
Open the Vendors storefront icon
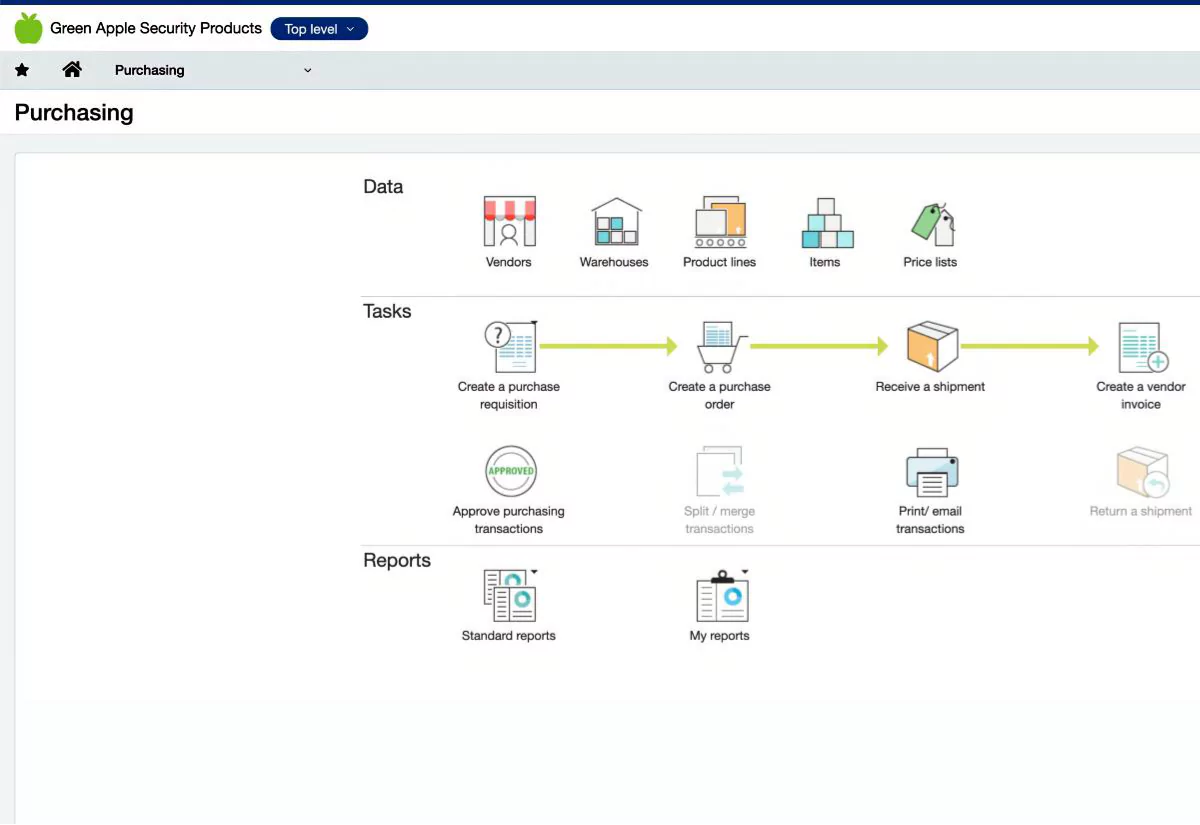click(x=509, y=222)
